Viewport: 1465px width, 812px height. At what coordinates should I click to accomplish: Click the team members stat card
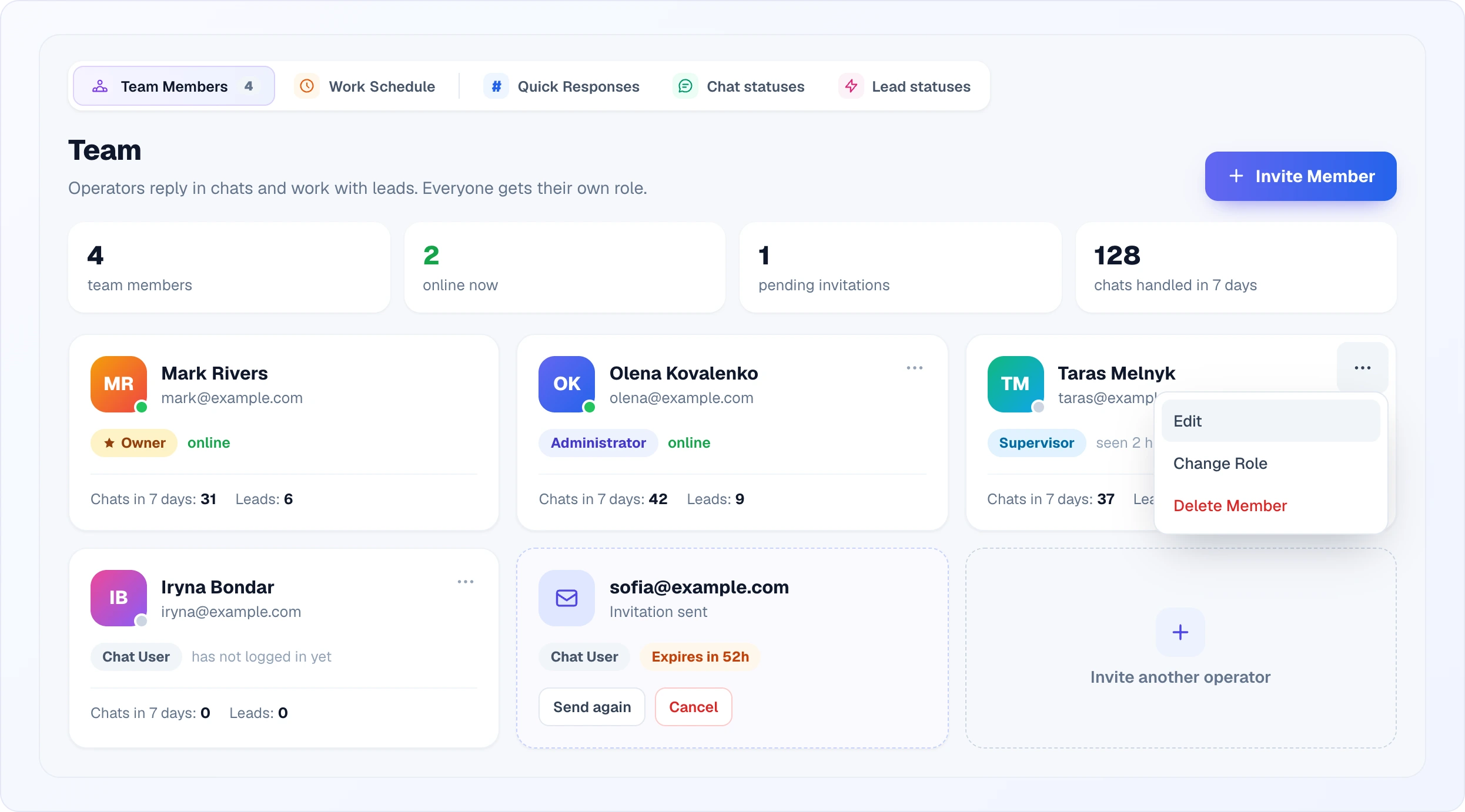229,267
